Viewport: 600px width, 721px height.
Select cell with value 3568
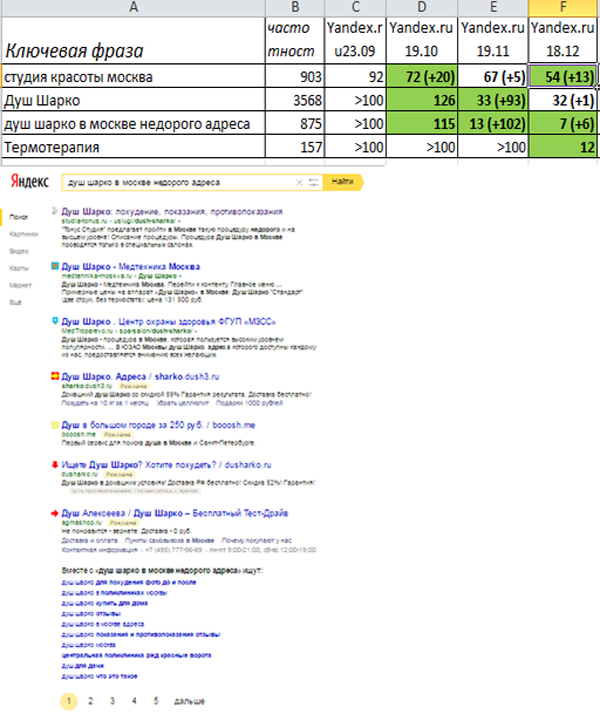295,100
